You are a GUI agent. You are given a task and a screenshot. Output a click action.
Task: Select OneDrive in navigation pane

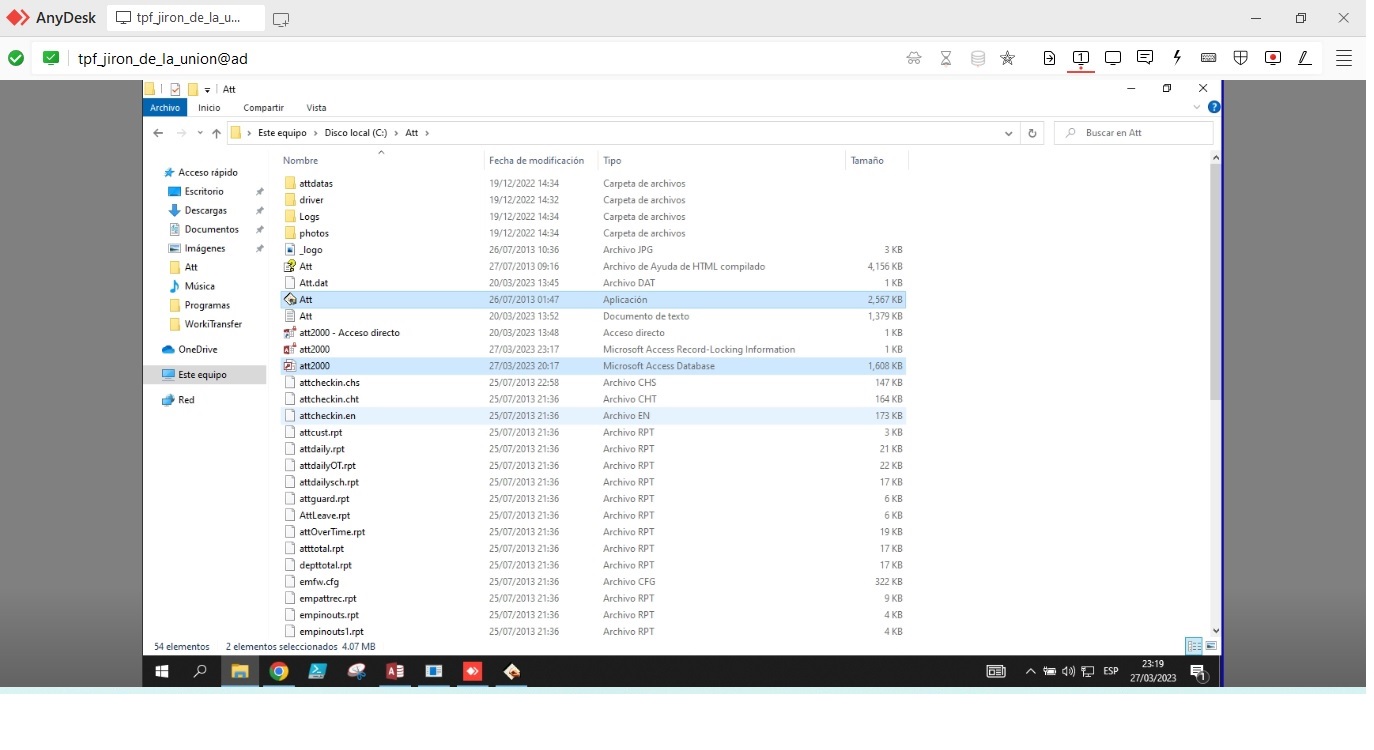197,349
